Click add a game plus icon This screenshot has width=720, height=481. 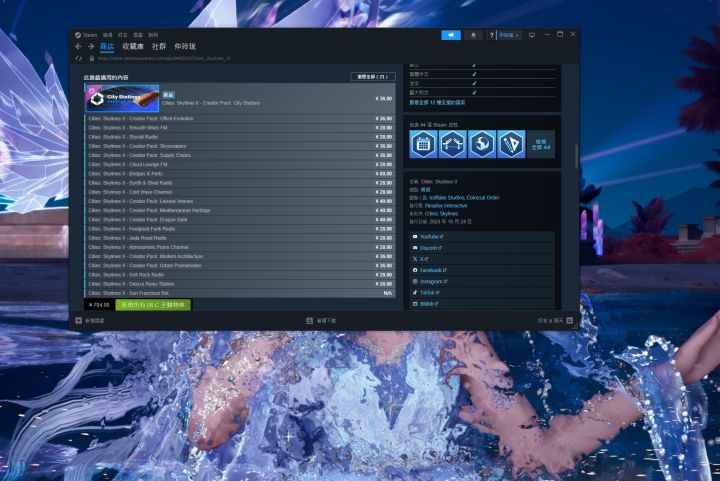[79, 320]
